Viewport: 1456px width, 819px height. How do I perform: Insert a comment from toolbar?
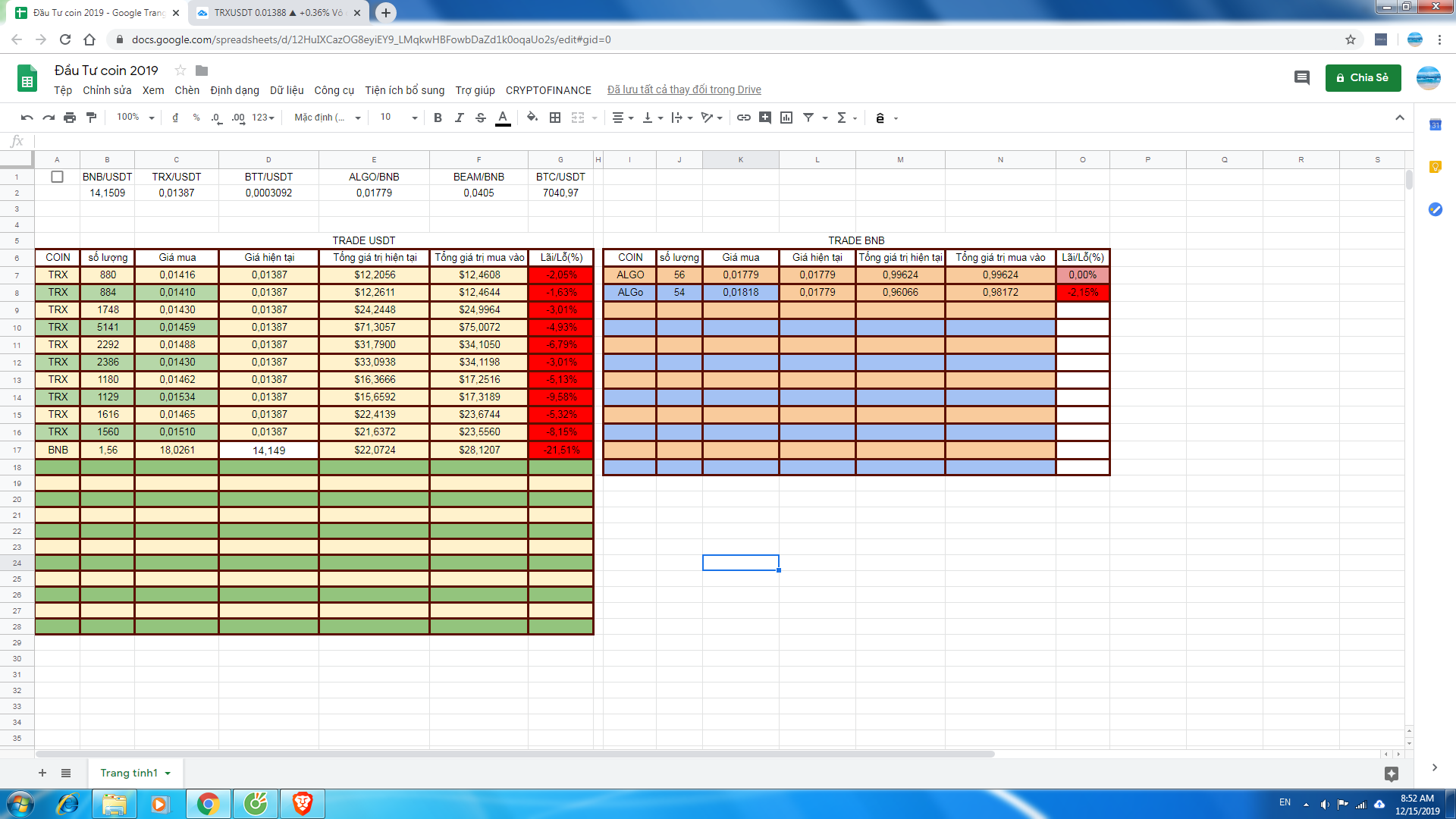(765, 118)
